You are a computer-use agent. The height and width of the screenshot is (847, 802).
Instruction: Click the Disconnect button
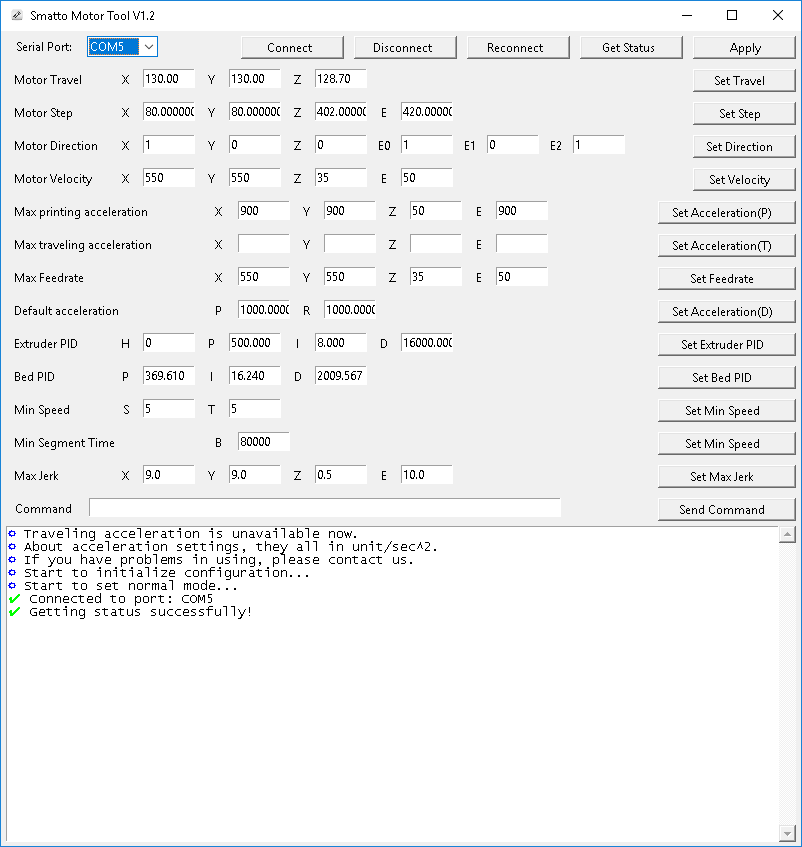coord(405,48)
